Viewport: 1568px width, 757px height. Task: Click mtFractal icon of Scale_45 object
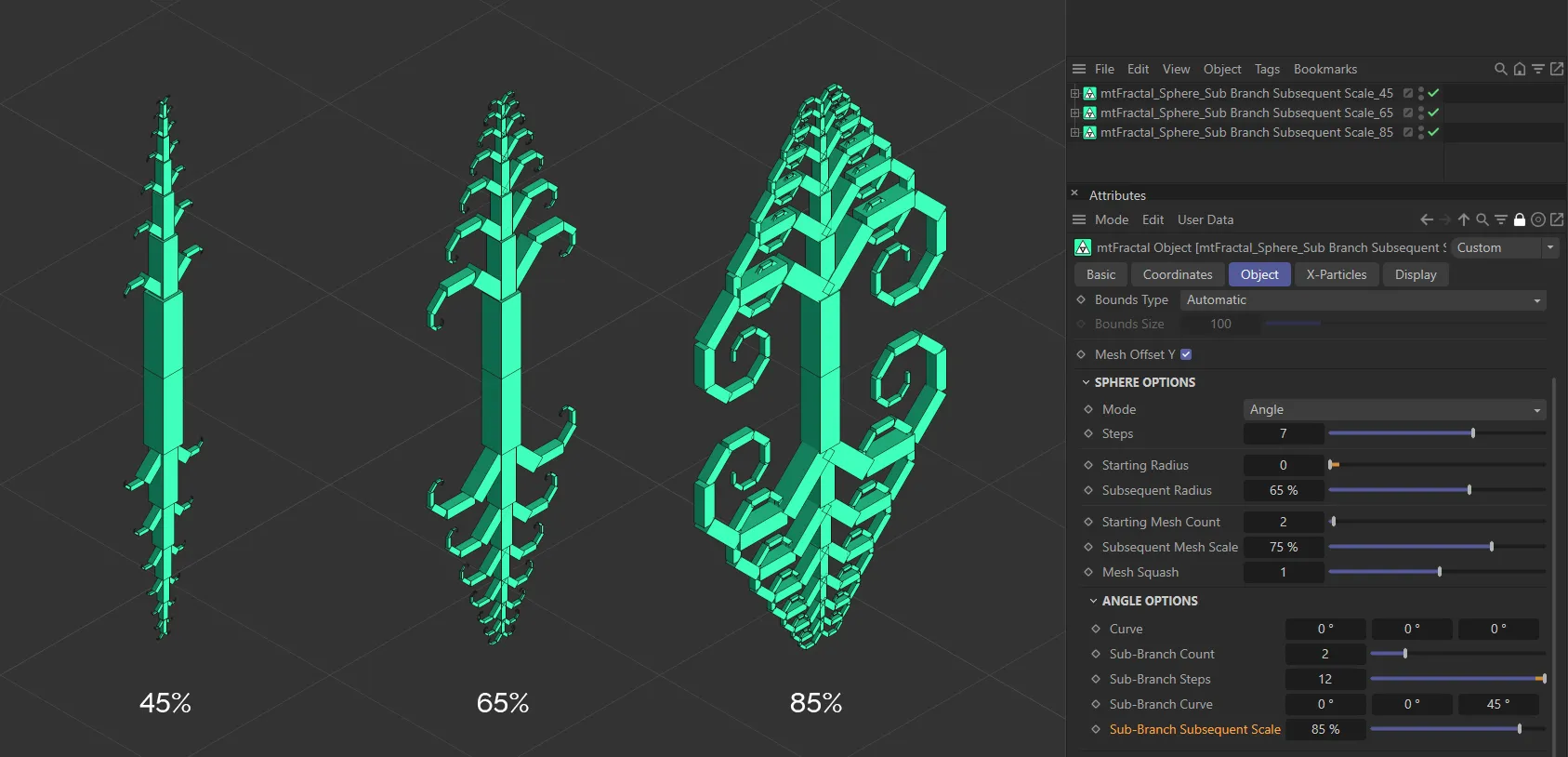tap(1090, 93)
